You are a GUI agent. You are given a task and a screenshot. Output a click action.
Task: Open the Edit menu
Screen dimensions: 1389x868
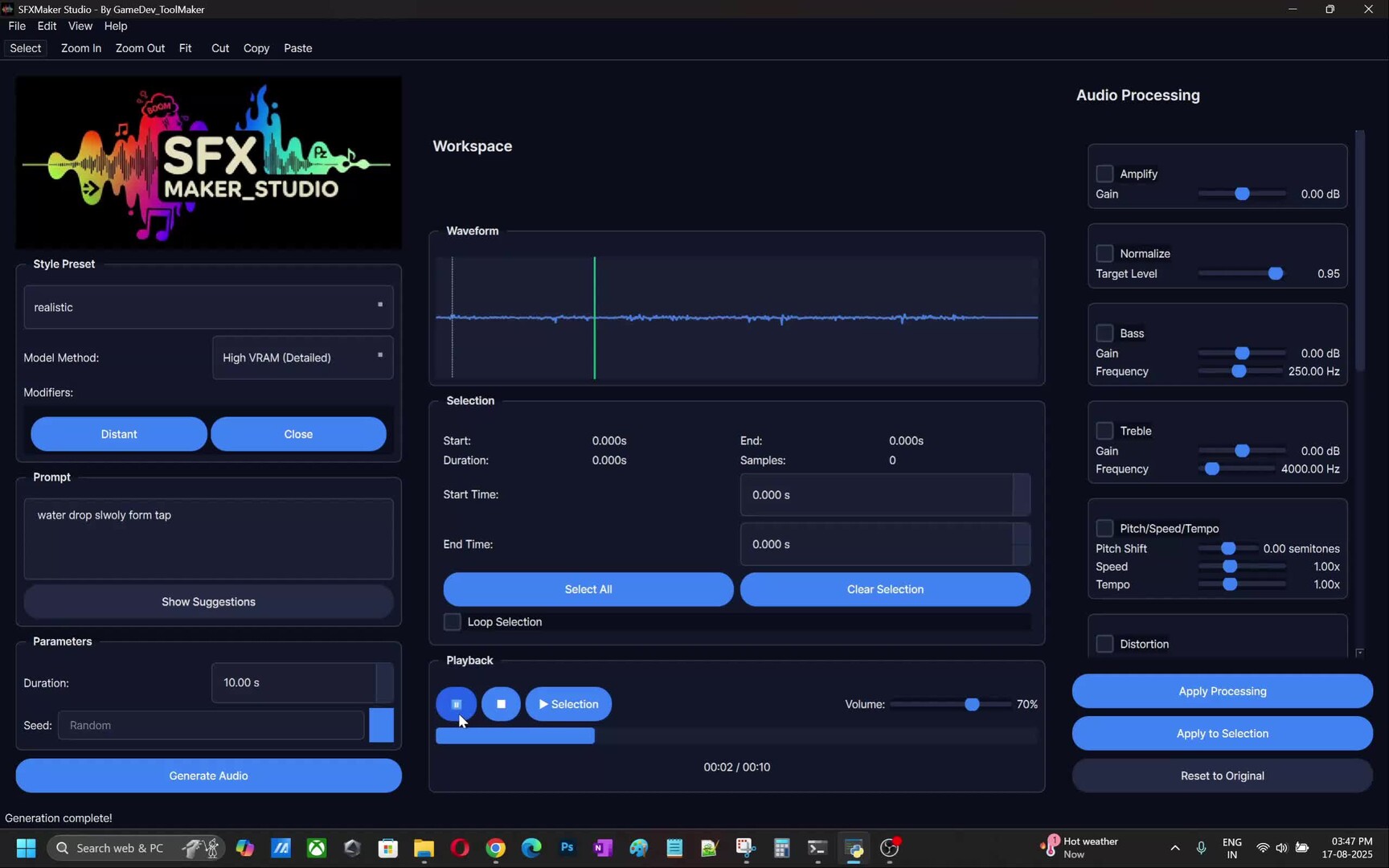pyautogui.click(x=47, y=26)
